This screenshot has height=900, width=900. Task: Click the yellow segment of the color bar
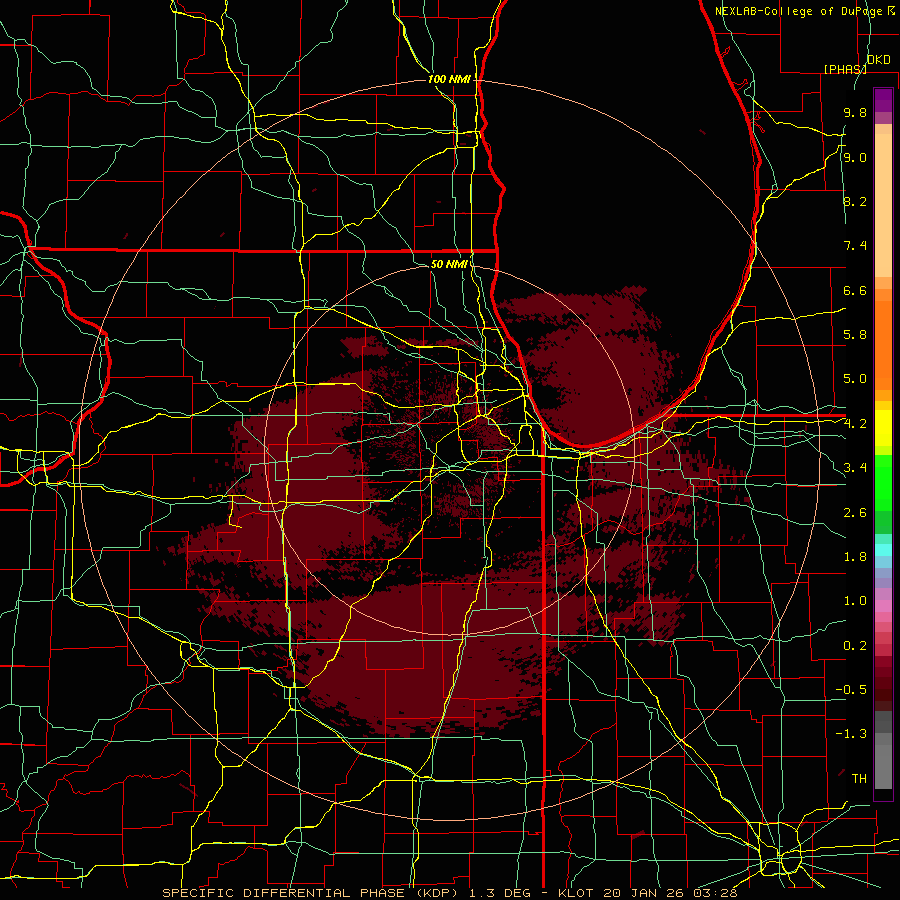[x=883, y=428]
